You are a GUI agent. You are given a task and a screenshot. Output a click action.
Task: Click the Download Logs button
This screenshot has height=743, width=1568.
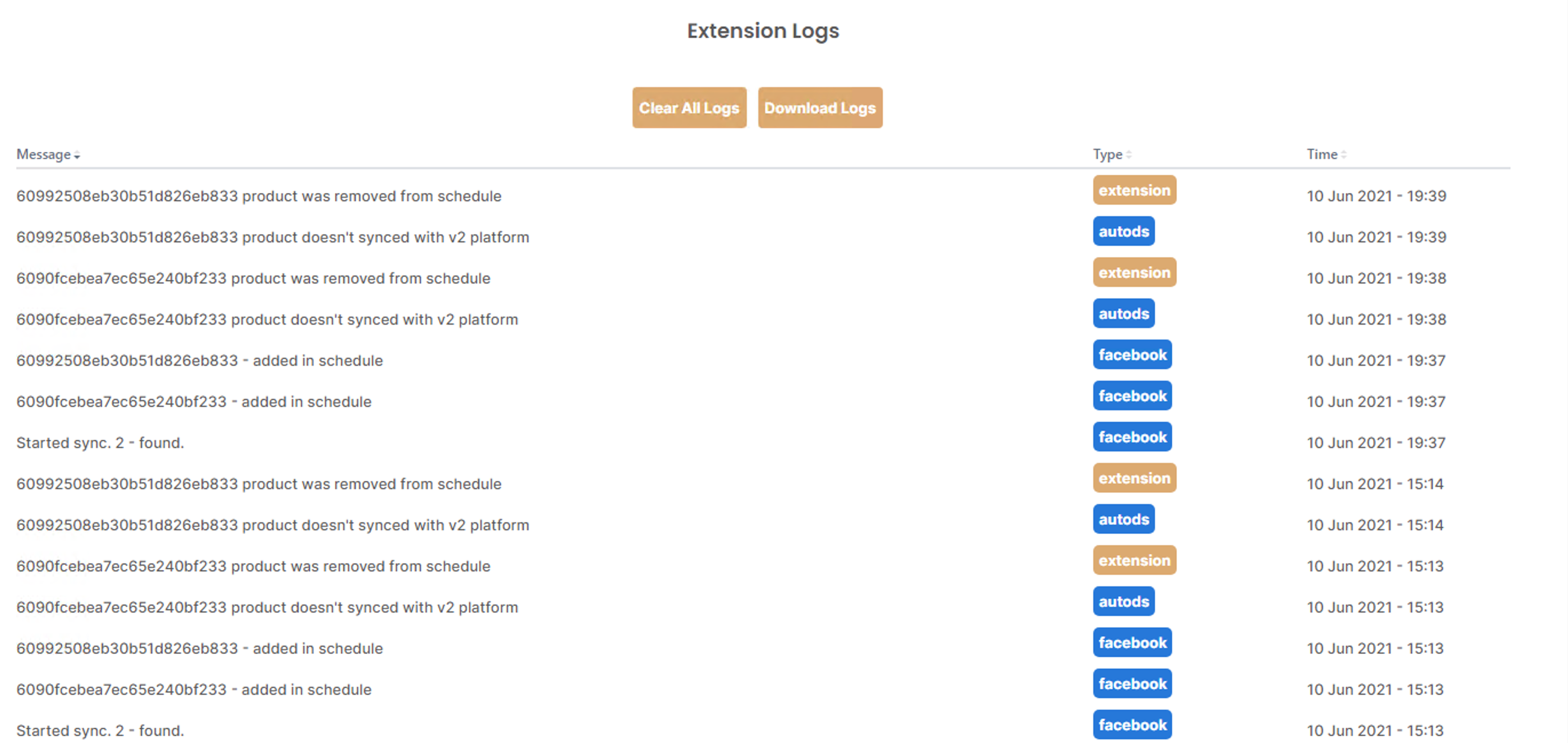pyautogui.click(x=820, y=107)
